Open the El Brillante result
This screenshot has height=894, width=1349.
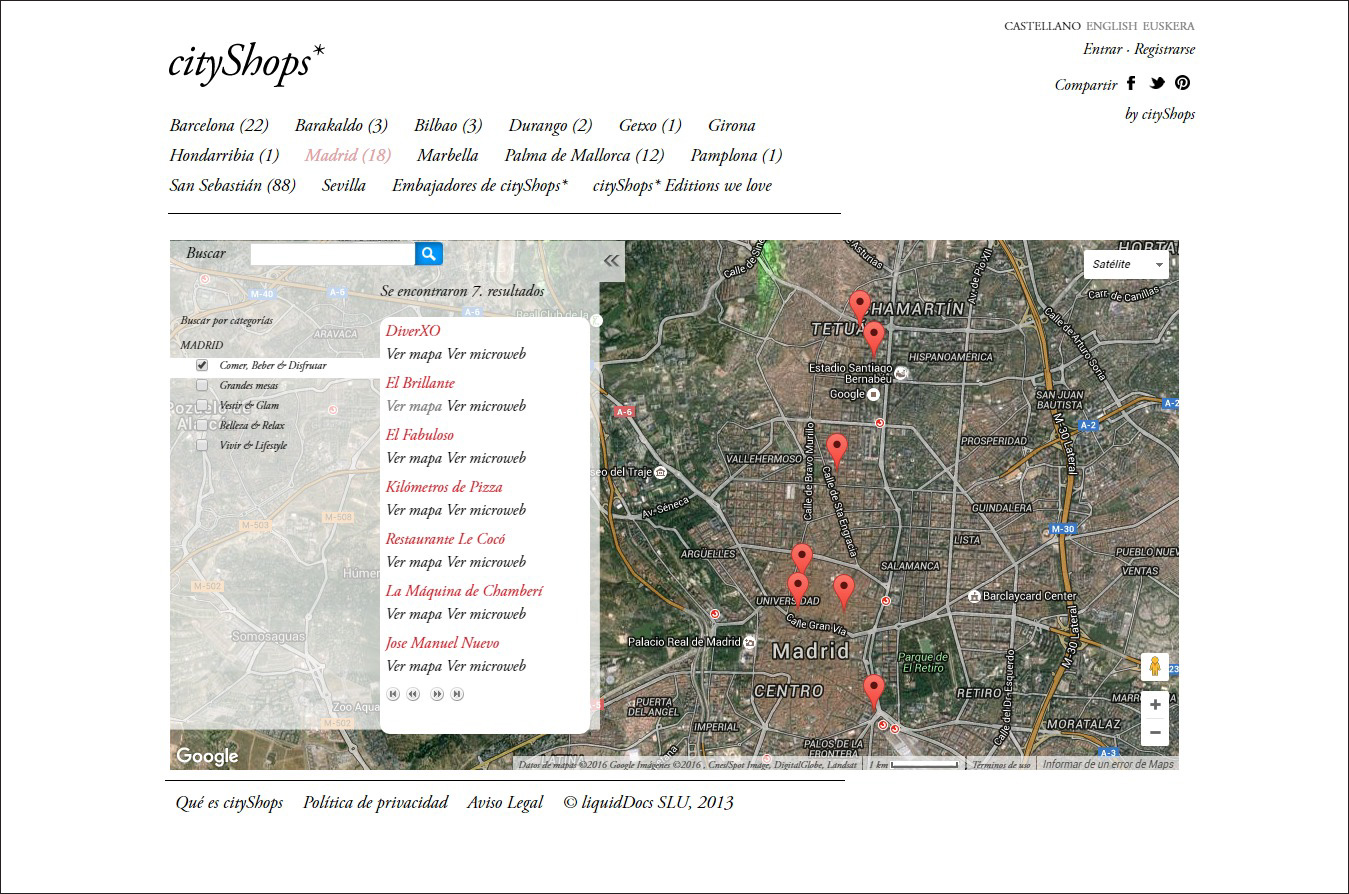(420, 382)
